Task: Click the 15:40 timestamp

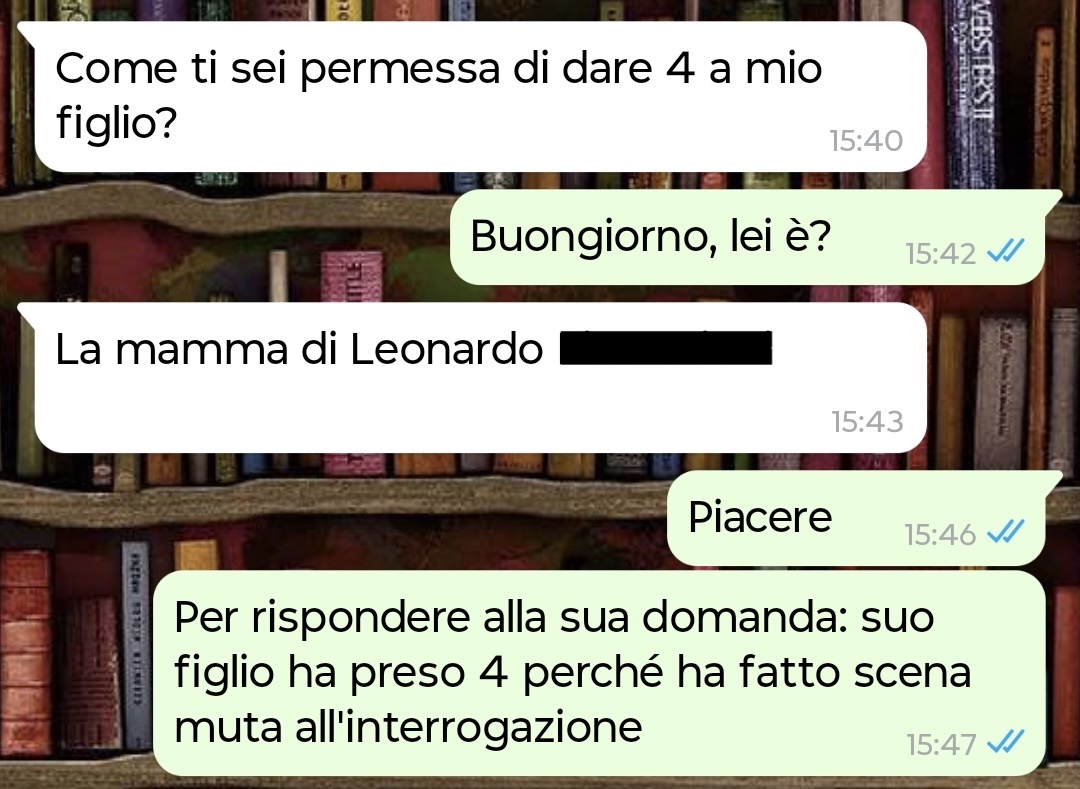Action: tap(866, 140)
